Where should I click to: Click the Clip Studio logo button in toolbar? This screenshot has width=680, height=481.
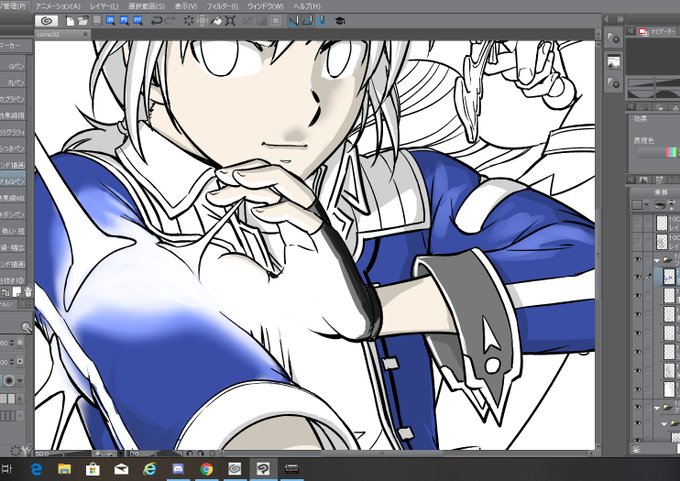[x=46, y=21]
